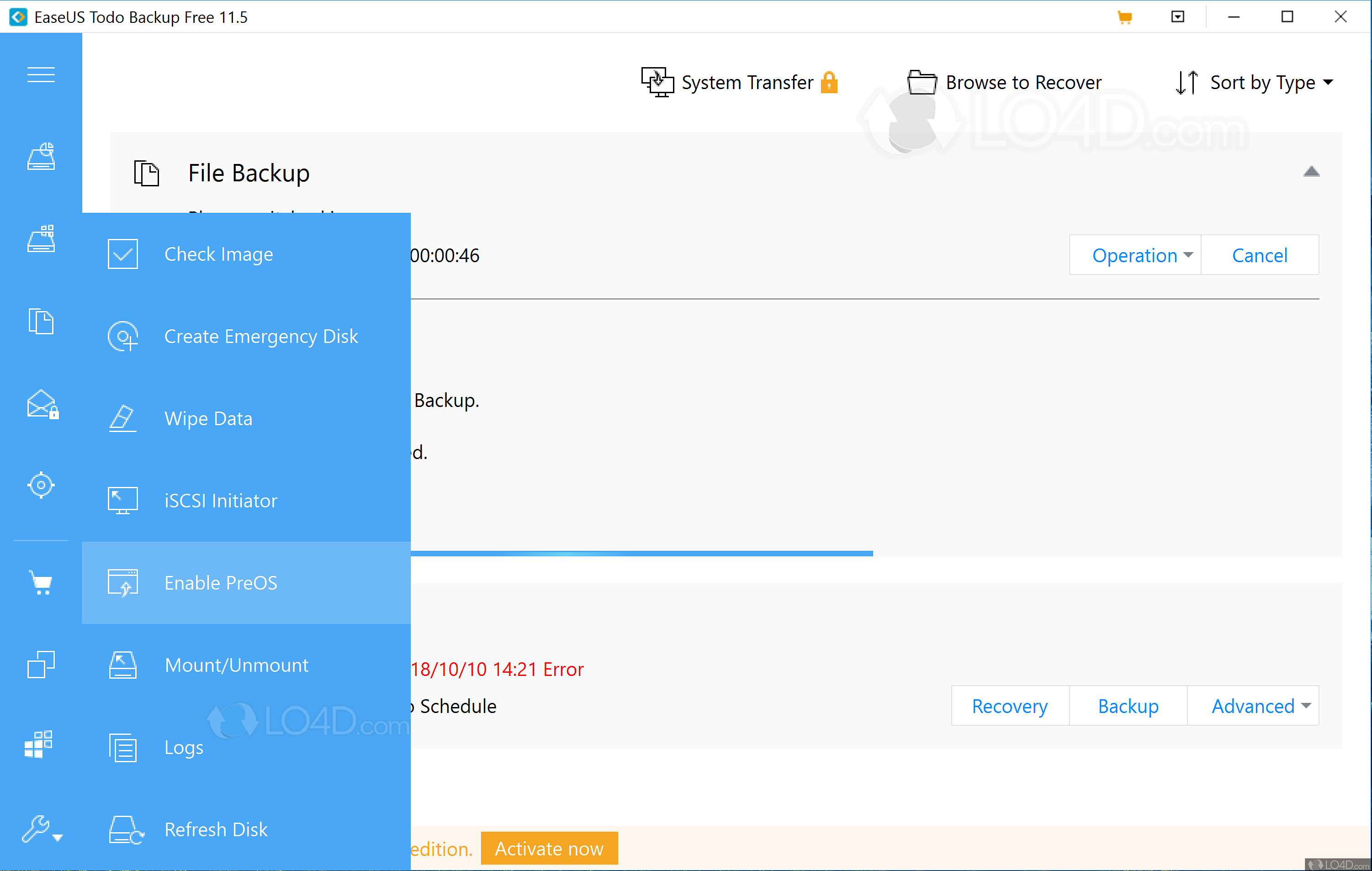Choose Wipe Data from tools menu
The width and height of the screenshot is (1372, 871).
[x=246, y=418]
